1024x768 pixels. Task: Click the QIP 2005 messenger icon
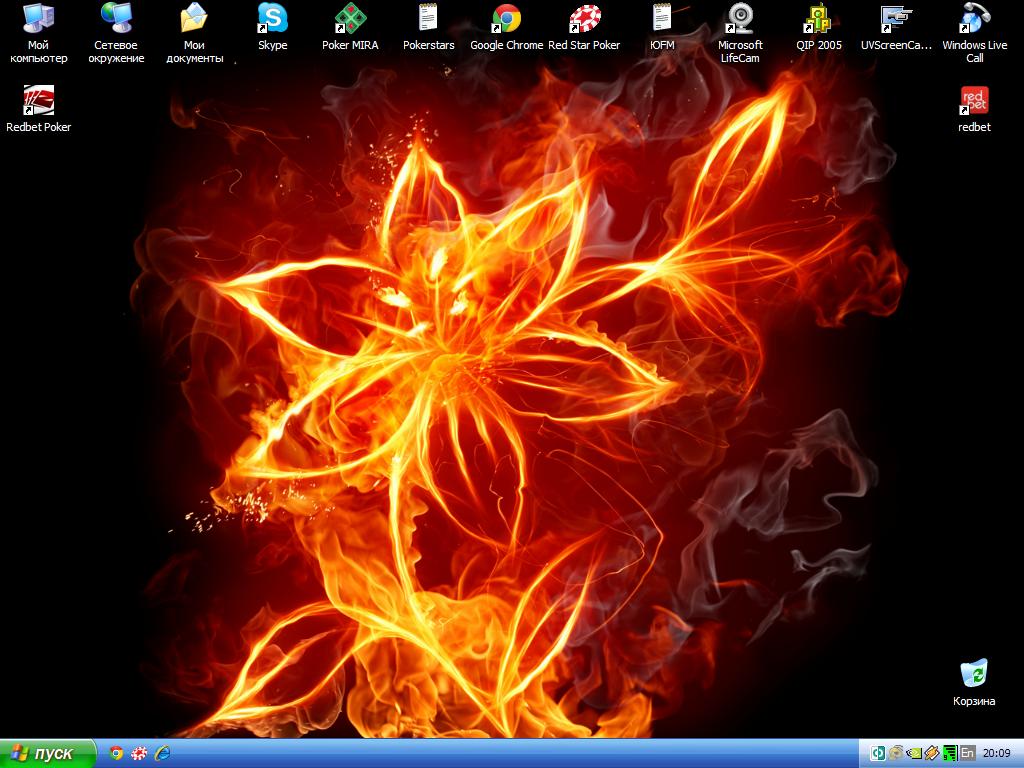(818, 19)
